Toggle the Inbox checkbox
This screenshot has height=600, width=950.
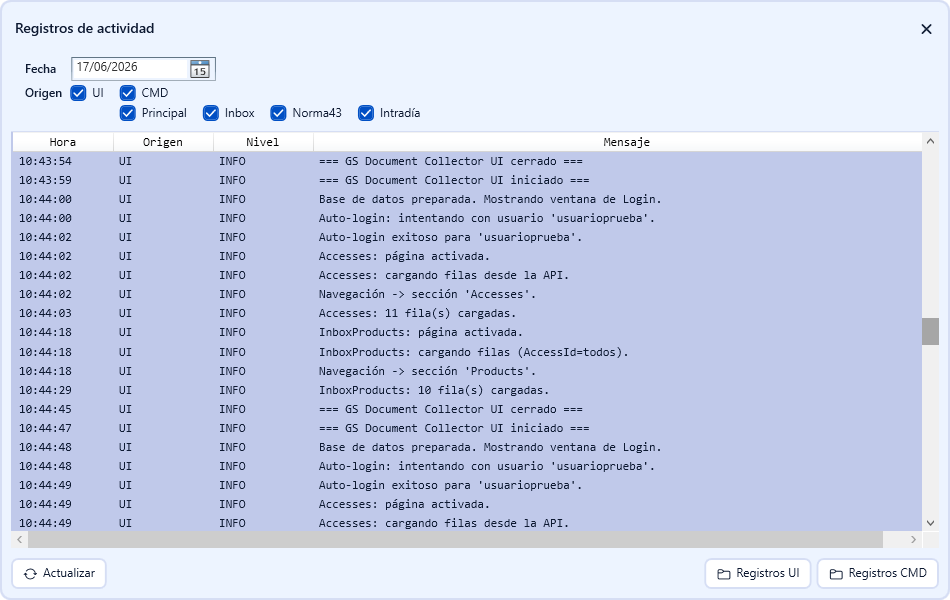point(210,113)
